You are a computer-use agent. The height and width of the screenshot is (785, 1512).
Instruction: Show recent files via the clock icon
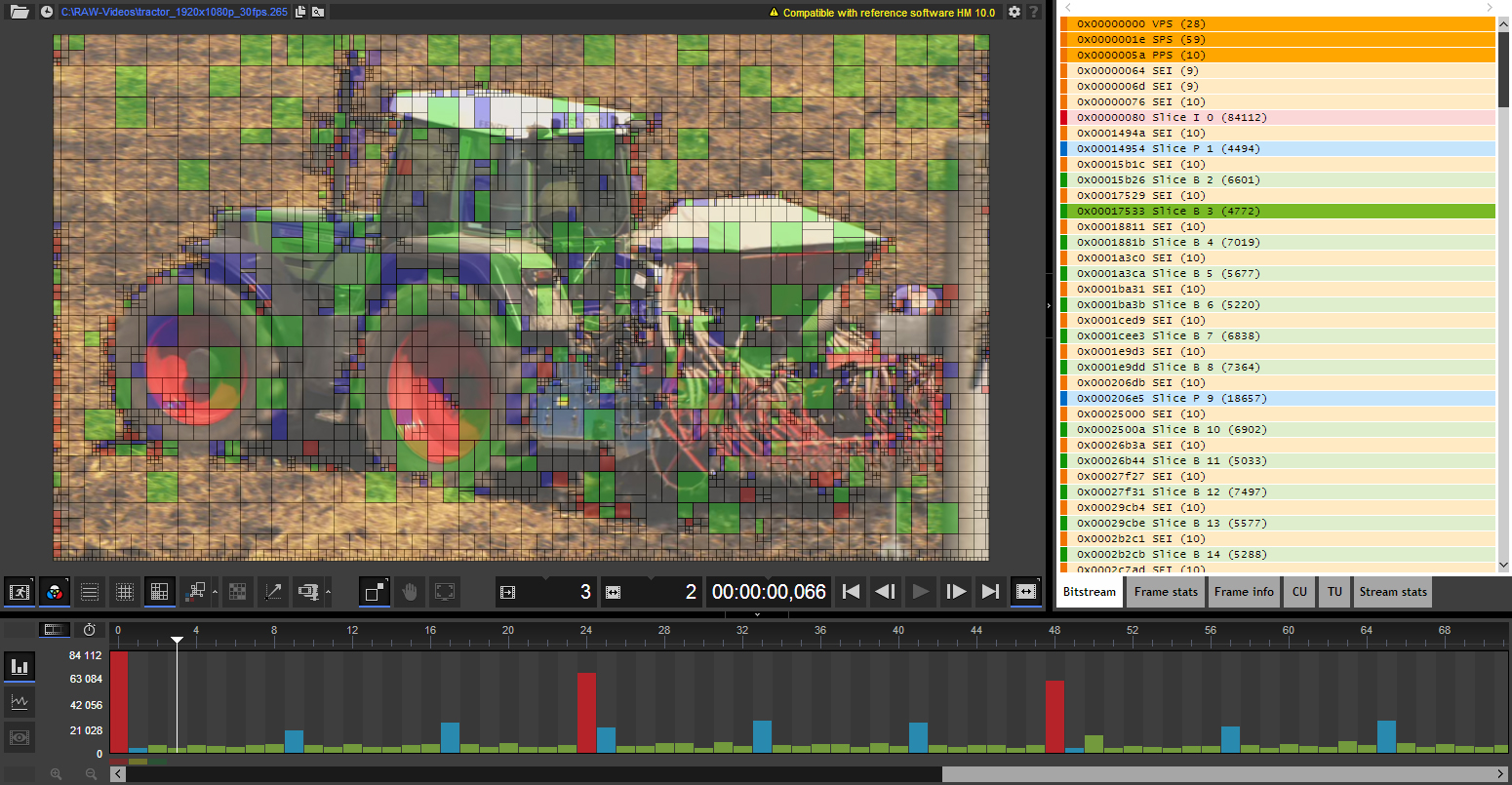click(x=47, y=12)
